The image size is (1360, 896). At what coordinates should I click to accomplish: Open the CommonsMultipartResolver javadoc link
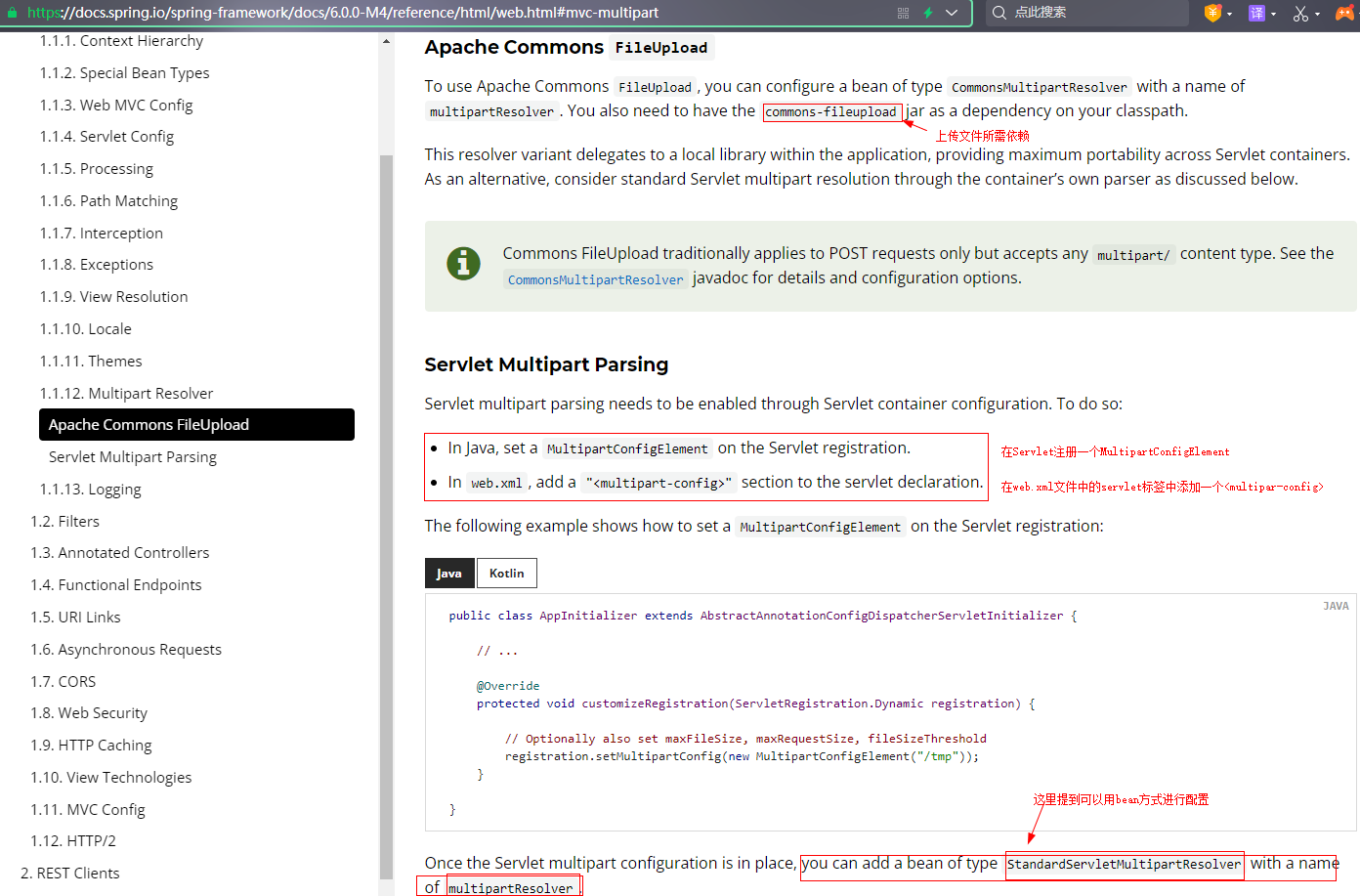[x=596, y=279]
